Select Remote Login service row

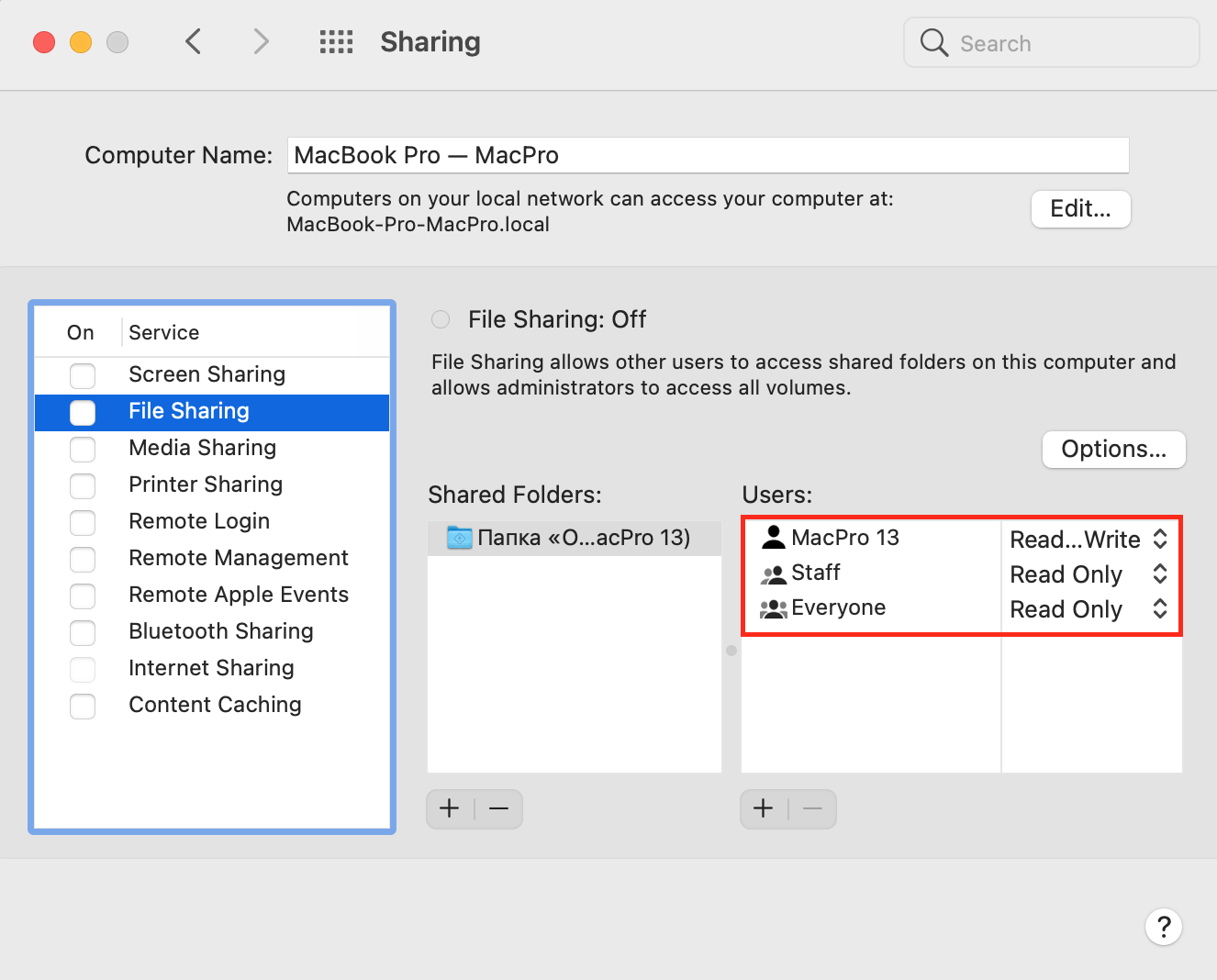click(212, 522)
